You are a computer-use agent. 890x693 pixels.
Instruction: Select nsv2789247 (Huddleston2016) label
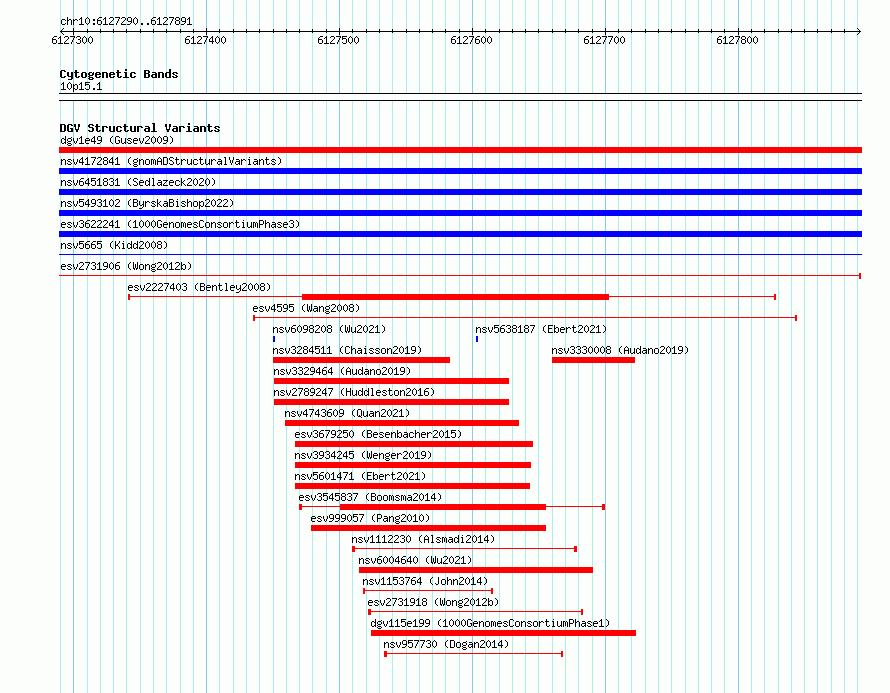coord(354,392)
